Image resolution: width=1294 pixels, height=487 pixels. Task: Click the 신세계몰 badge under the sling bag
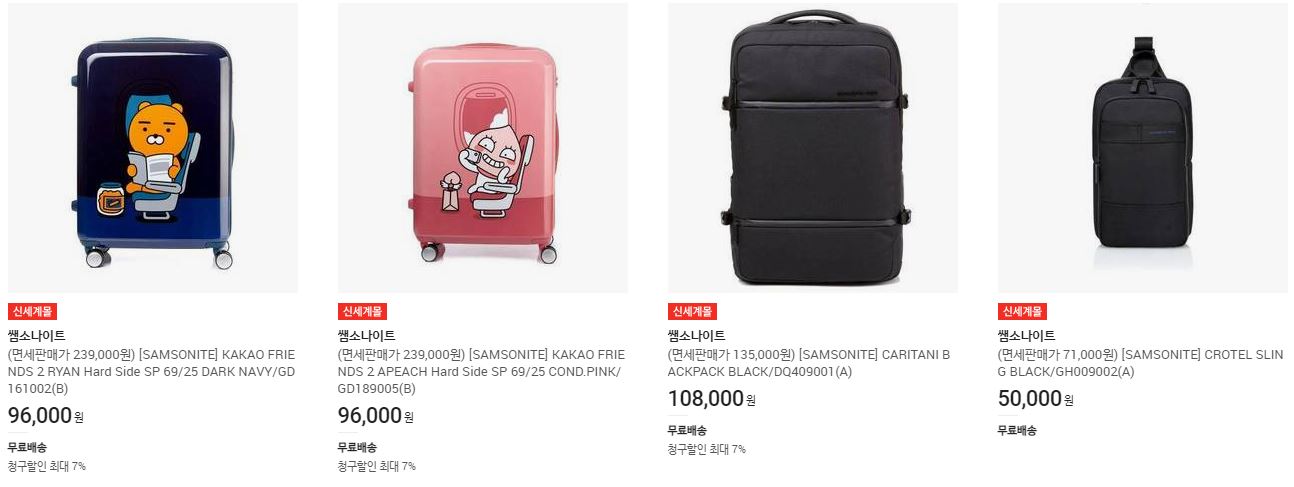click(x=1022, y=311)
